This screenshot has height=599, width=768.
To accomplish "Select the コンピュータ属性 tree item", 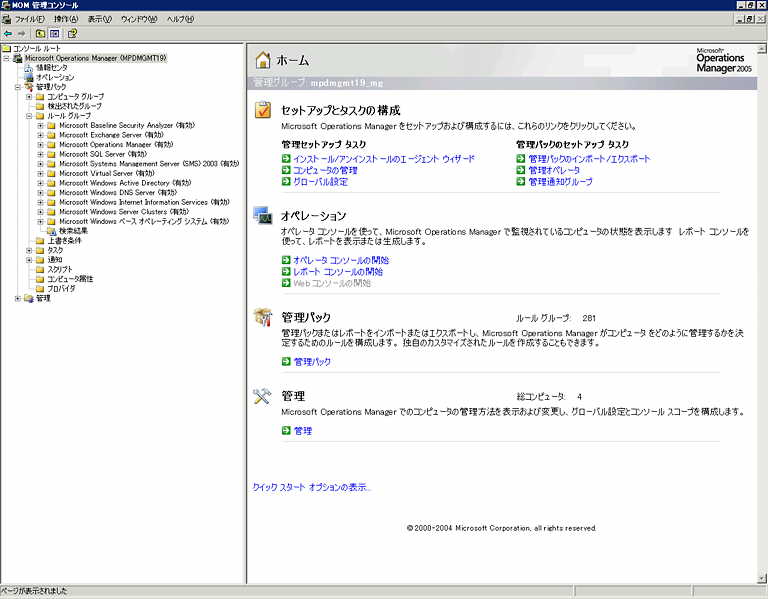I will click(70, 279).
